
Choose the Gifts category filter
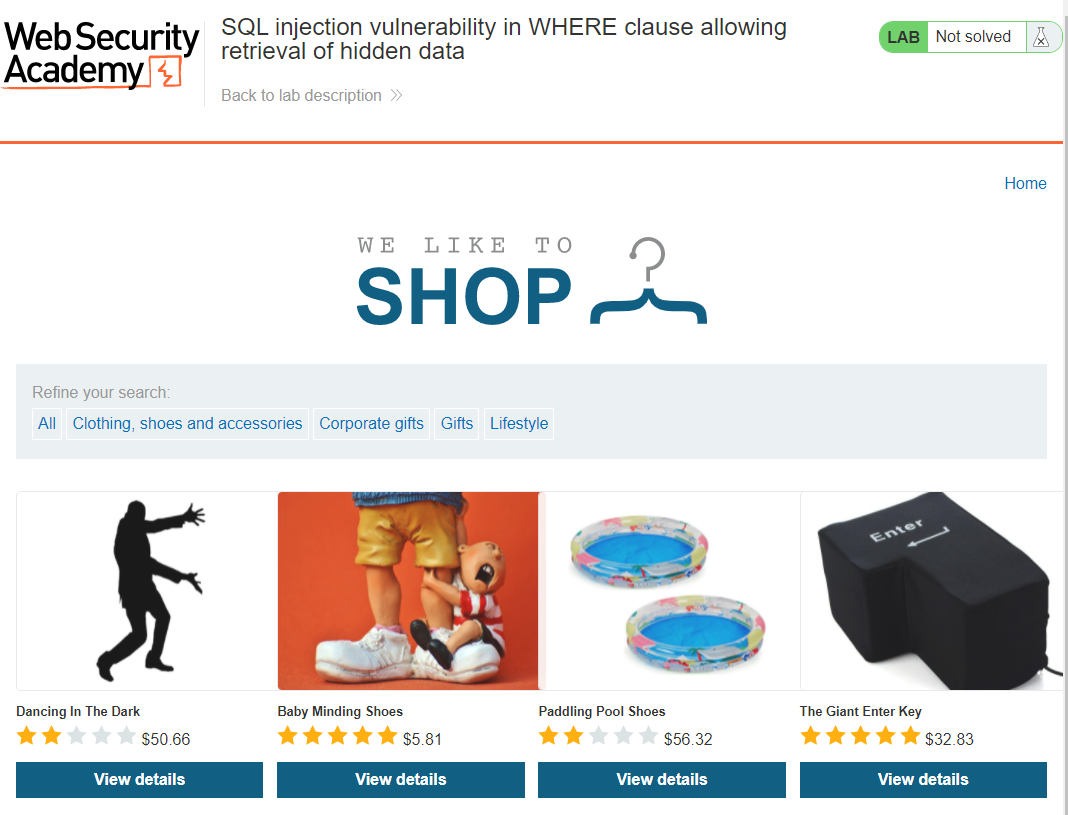tap(456, 424)
